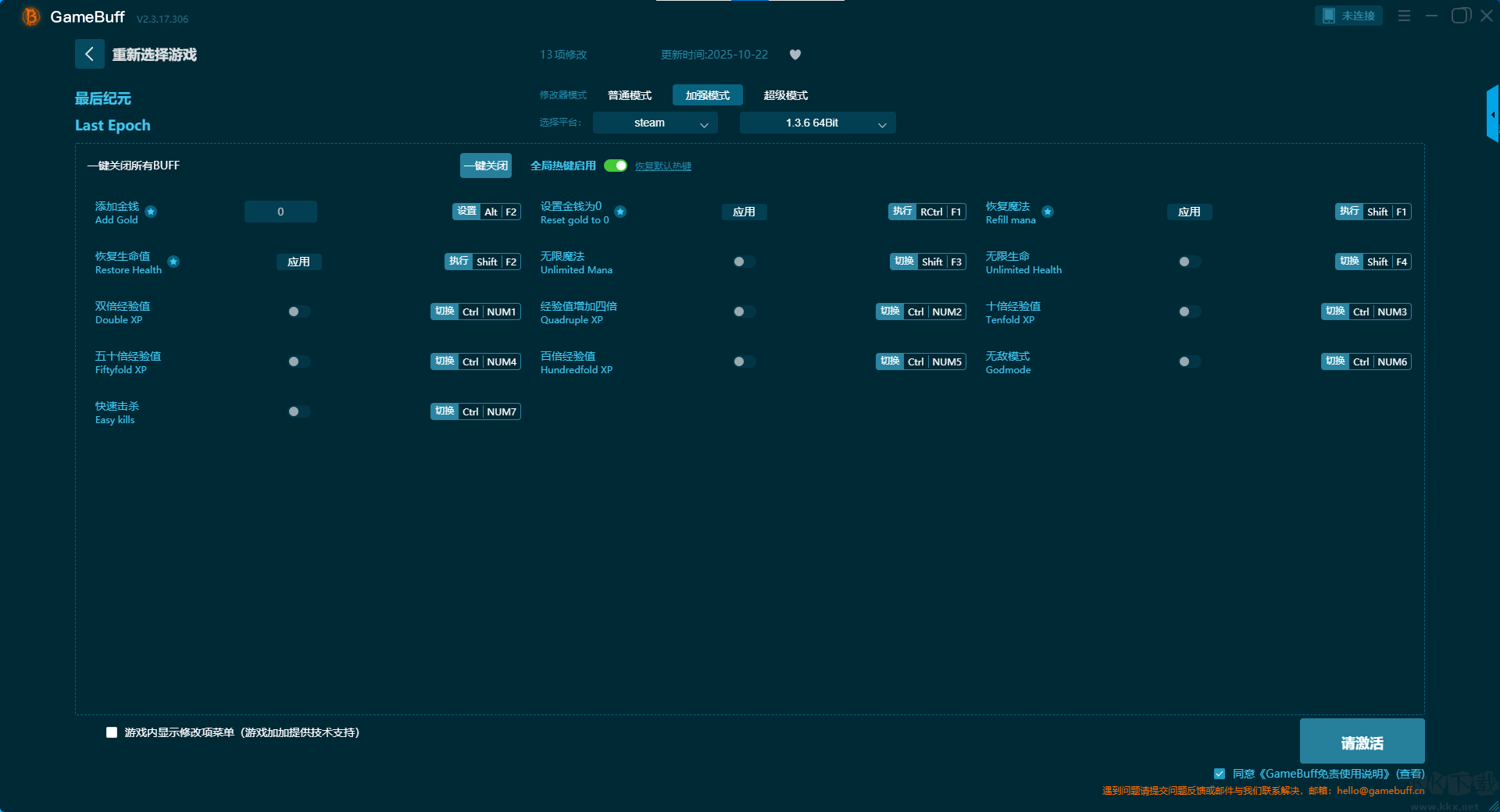This screenshot has height=812, width=1500.
Task: Expand the blue side panel arrow tab
Action: point(1491,114)
